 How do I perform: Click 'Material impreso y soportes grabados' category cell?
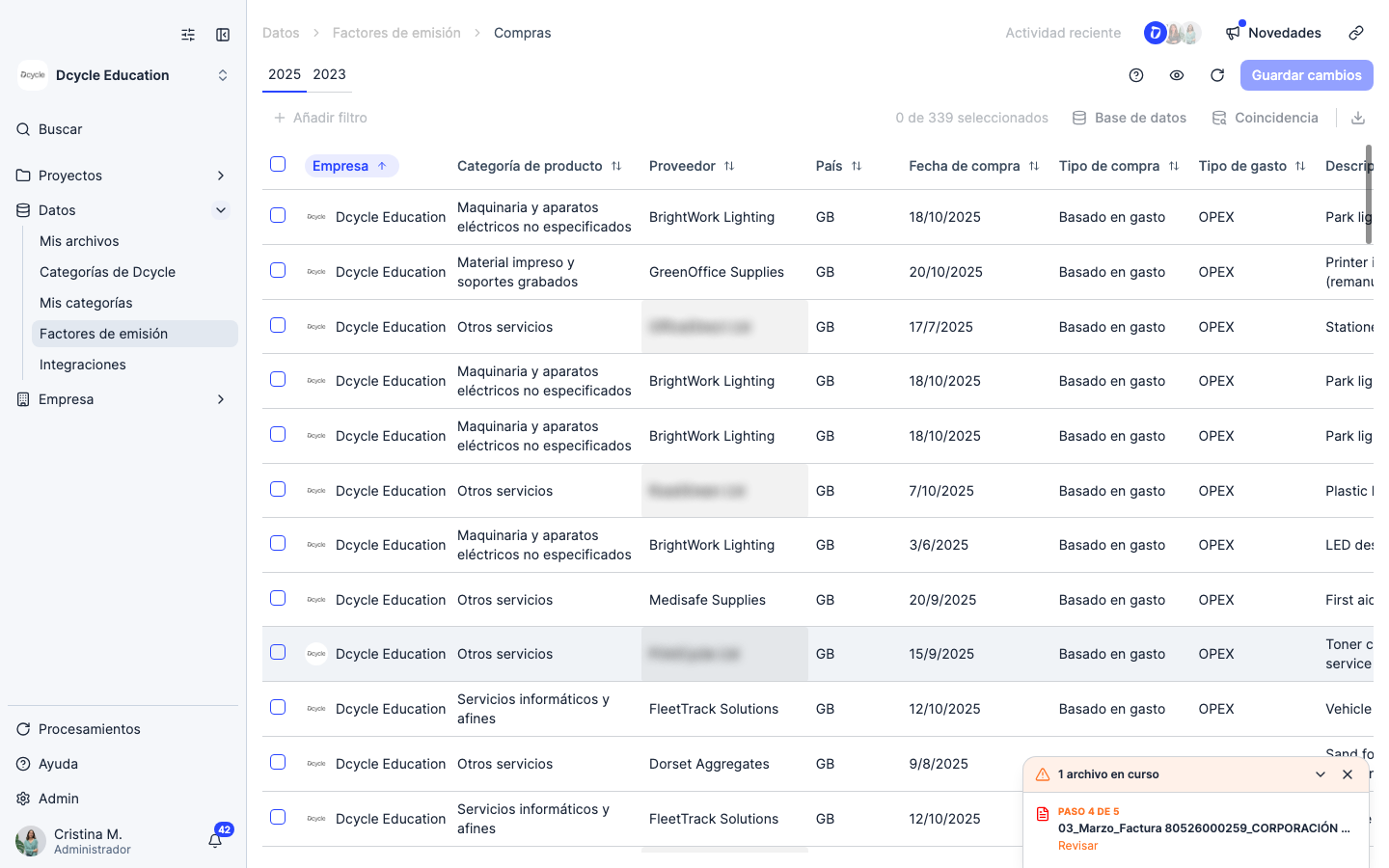(545, 272)
